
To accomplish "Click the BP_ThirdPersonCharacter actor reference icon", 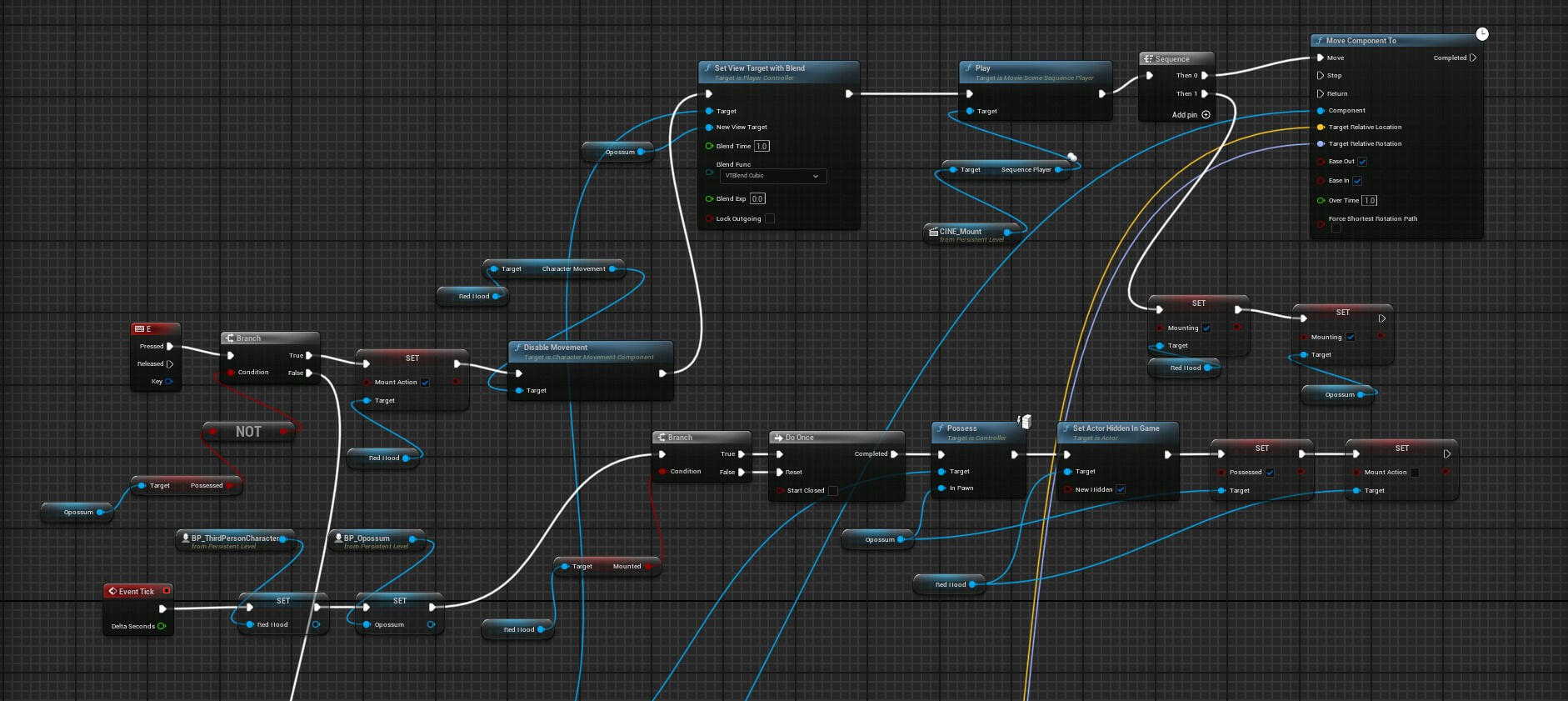I will click(x=186, y=538).
